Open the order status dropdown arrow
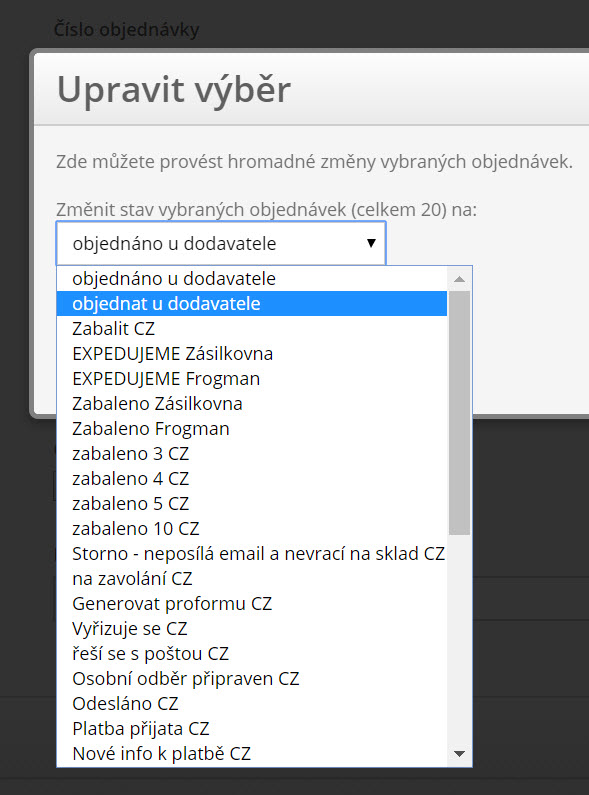 371,243
